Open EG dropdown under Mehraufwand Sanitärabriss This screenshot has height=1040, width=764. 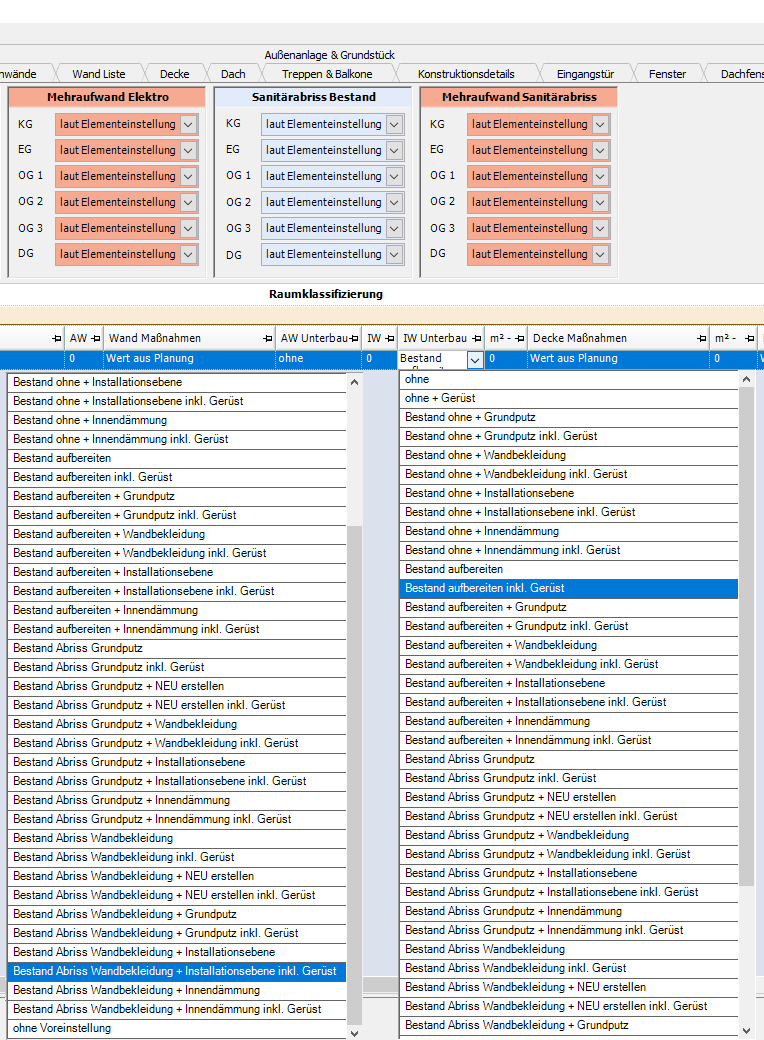coord(601,150)
